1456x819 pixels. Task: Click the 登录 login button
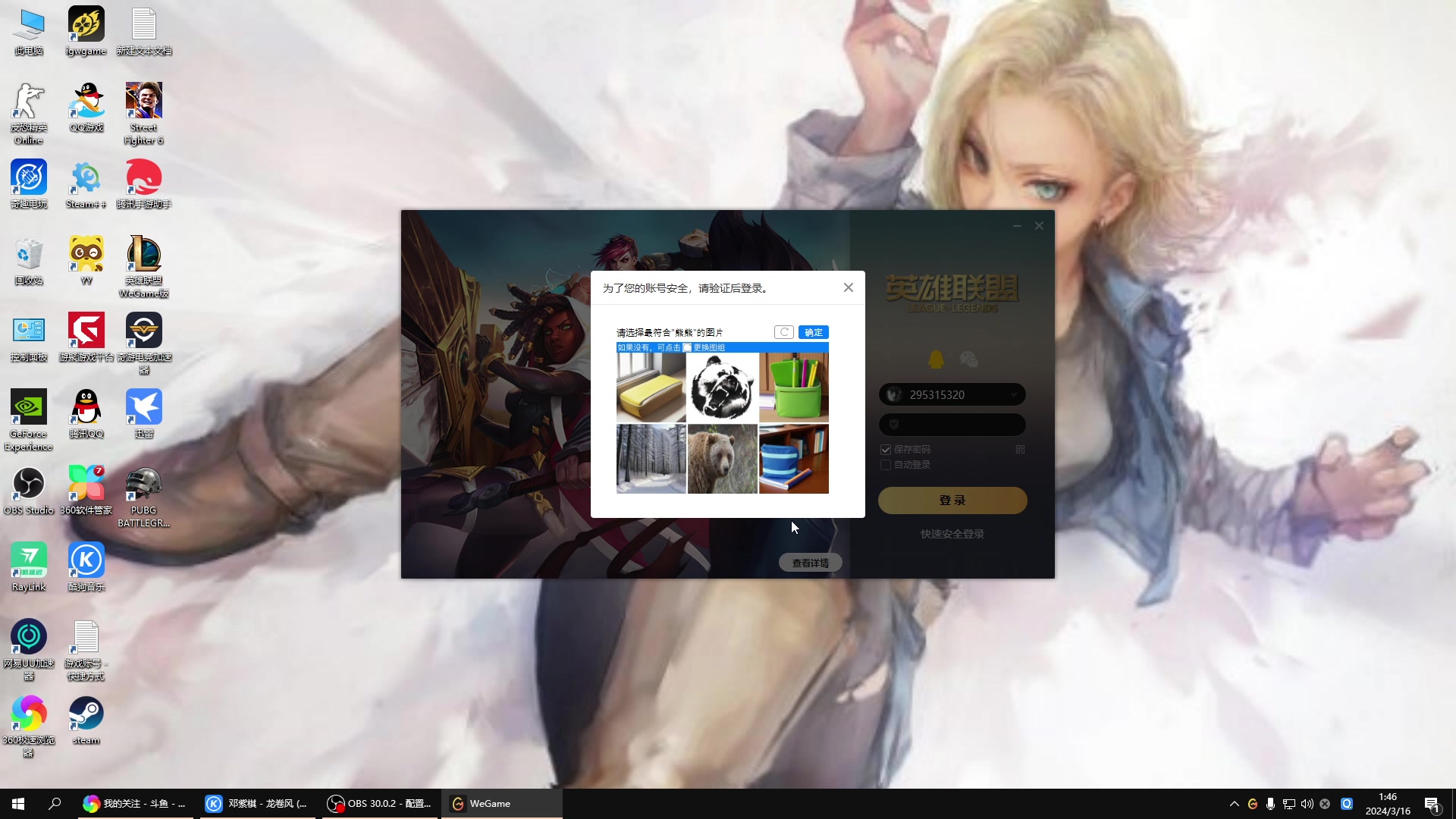[x=952, y=500]
